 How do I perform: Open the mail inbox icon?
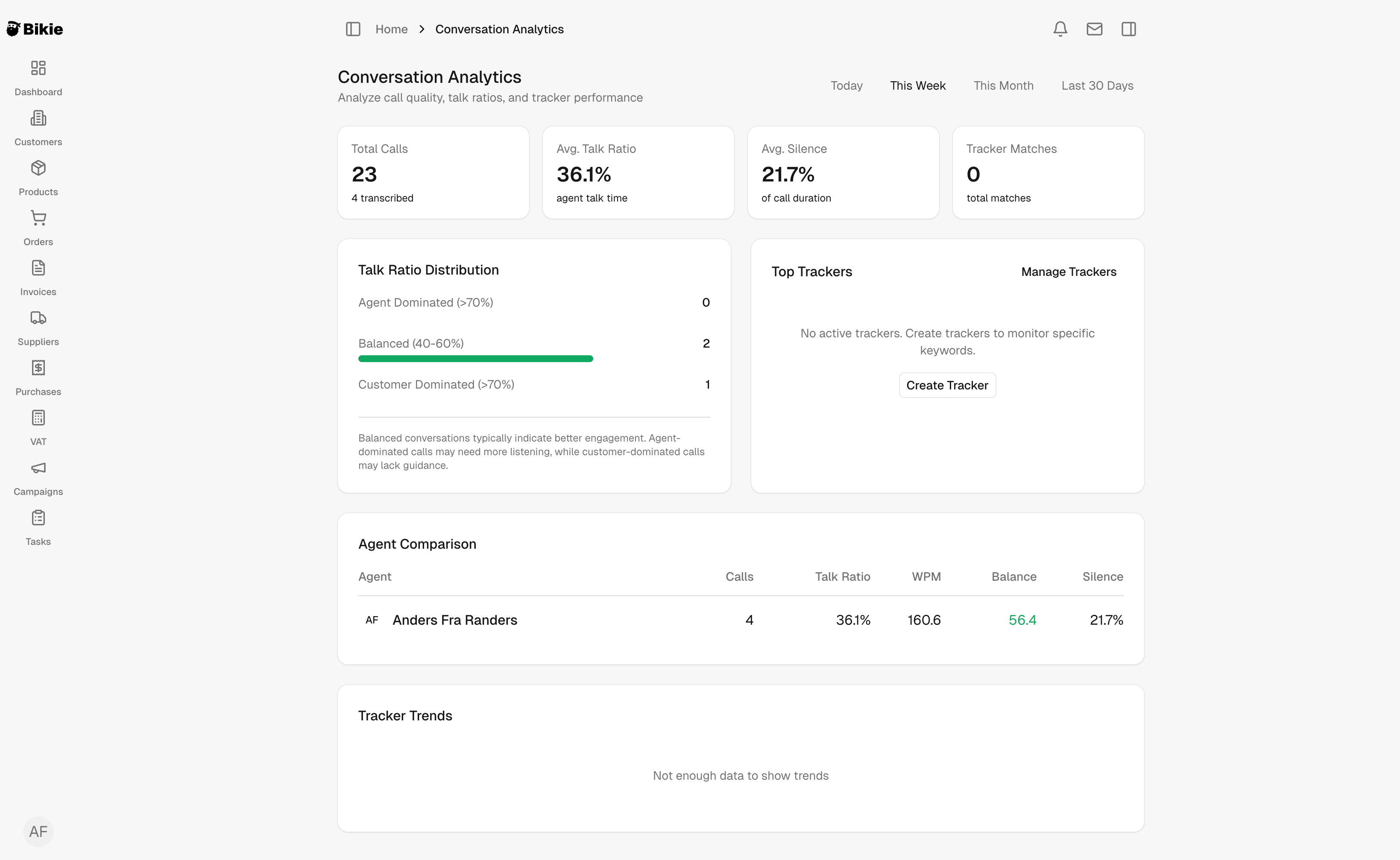click(1094, 29)
